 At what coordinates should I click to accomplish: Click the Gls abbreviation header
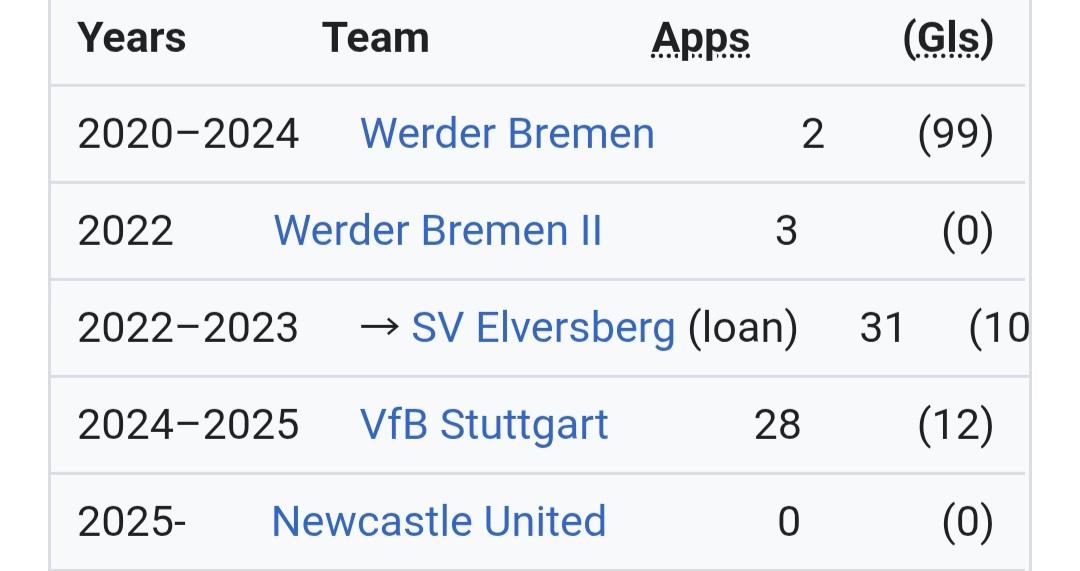pos(948,39)
